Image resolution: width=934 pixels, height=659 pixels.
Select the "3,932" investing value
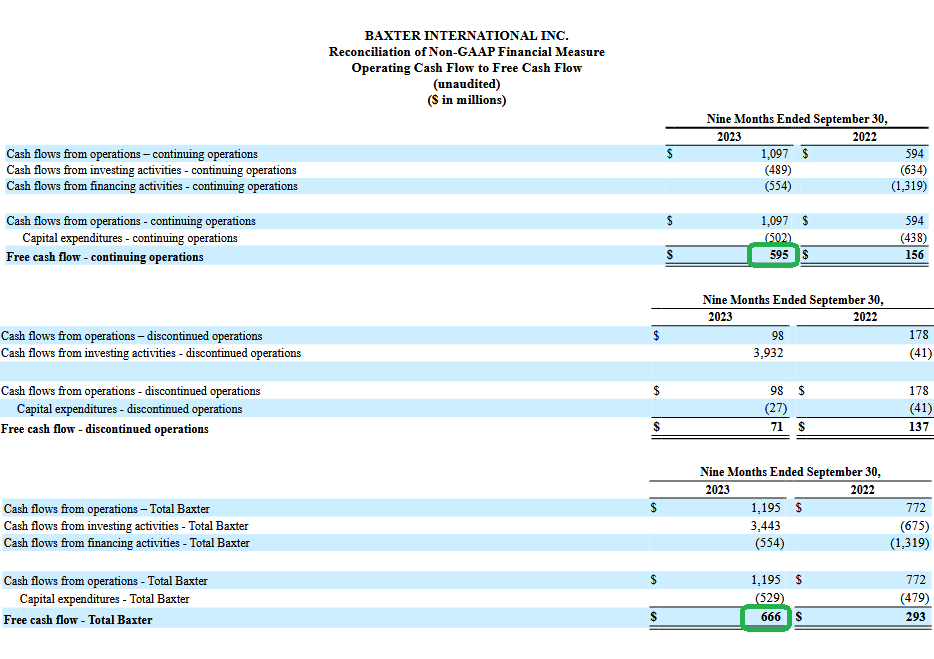768,353
